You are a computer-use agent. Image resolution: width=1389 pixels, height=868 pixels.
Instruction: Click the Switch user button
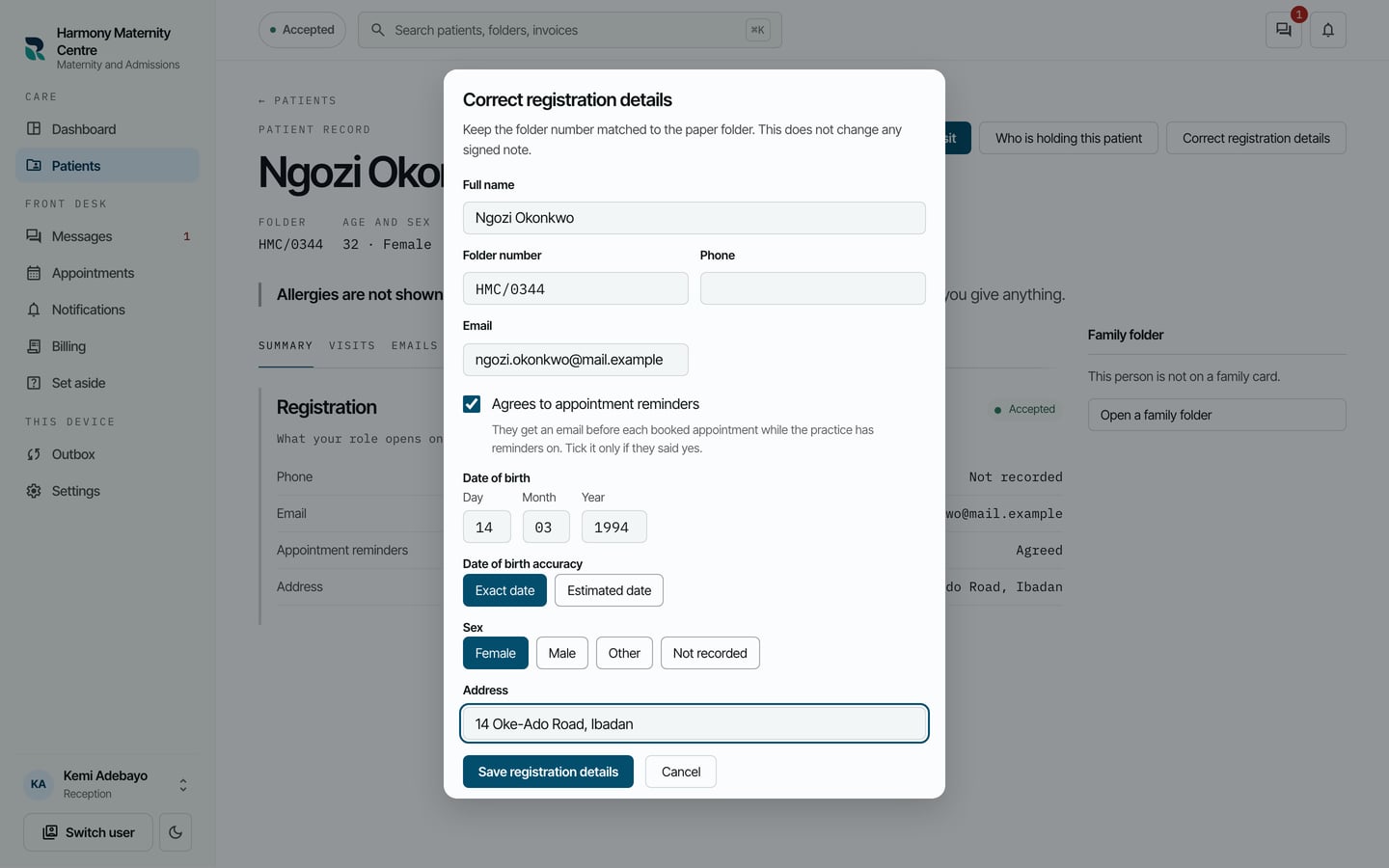88,832
